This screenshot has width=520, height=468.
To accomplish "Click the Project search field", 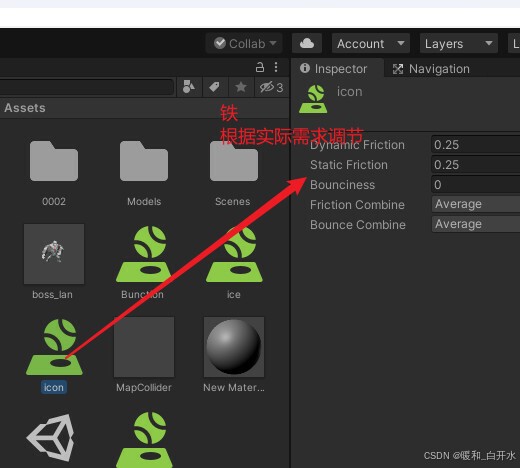I will click(x=86, y=87).
